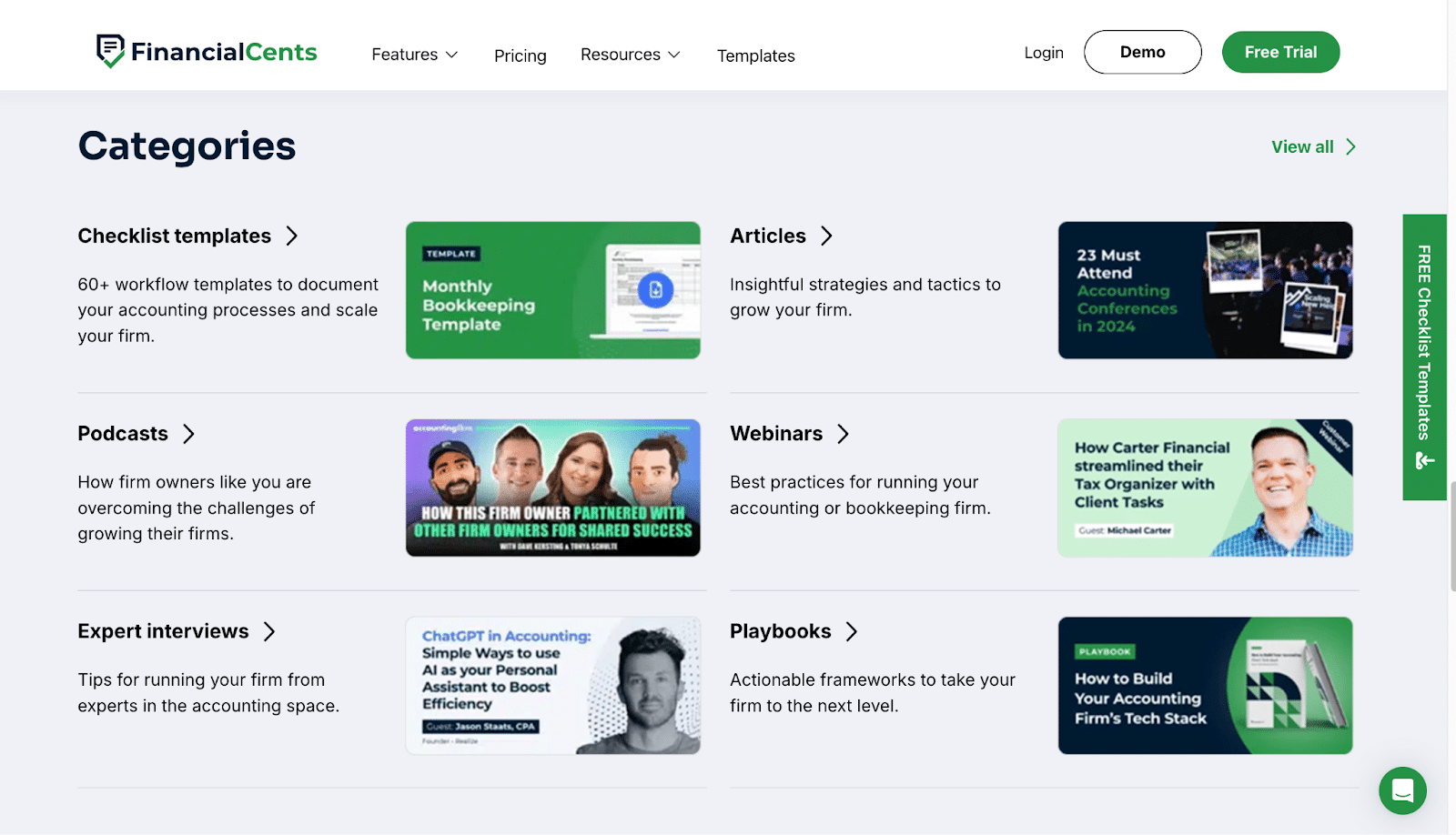Open the live chat widget icon
1456x835 pixels.
pyautogui.click(x=1402, y=790)
